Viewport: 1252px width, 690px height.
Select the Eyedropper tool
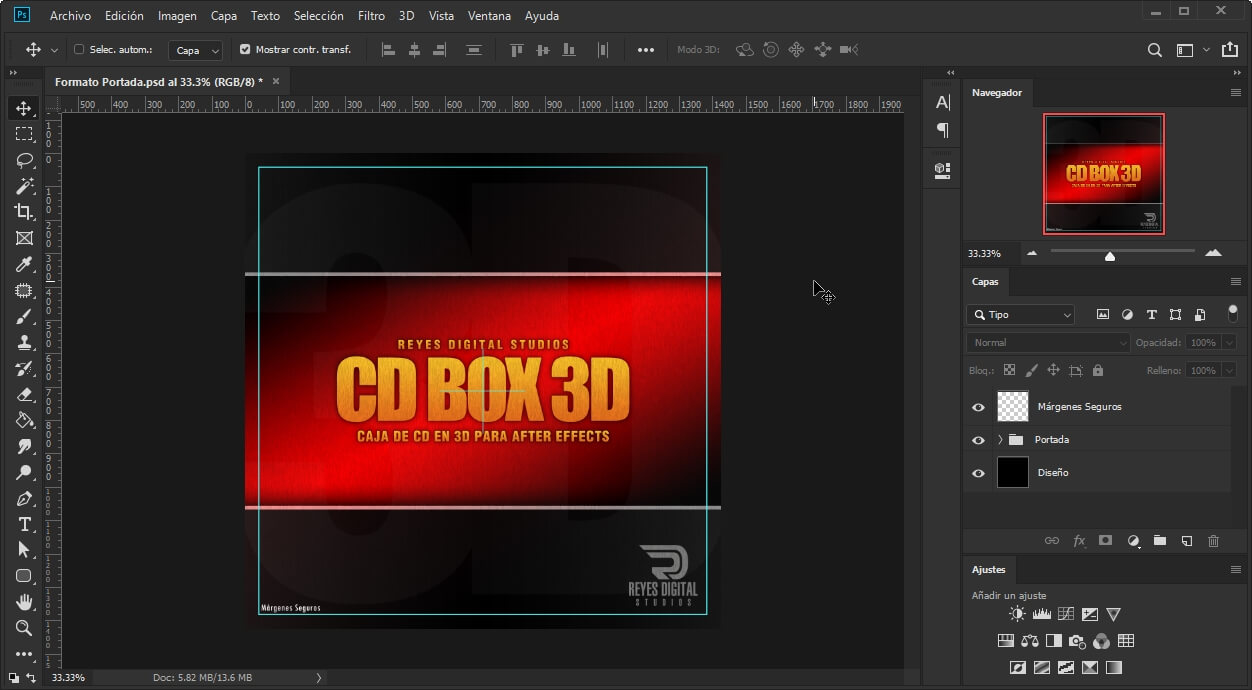pos(24,264)
